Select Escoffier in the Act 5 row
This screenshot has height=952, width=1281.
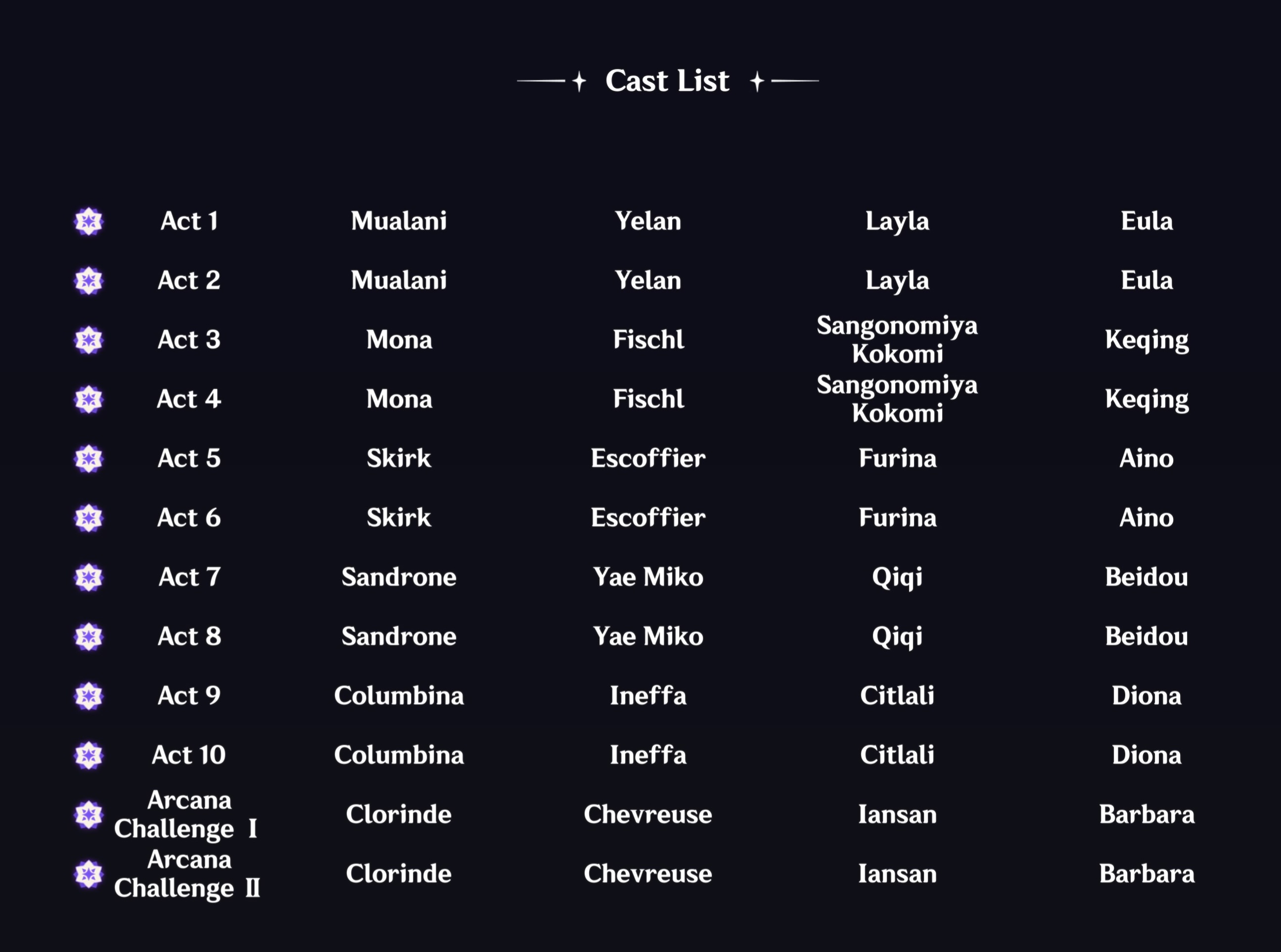coord(648,459)
